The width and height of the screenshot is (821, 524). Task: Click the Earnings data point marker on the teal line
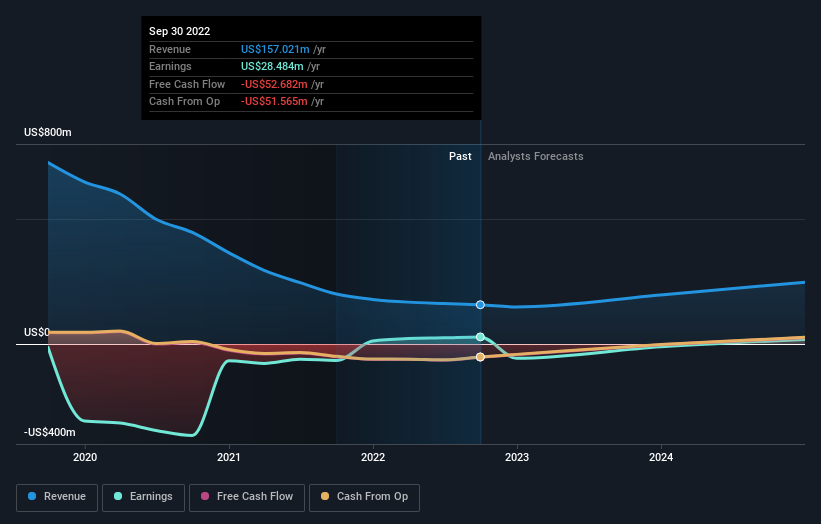480,337
